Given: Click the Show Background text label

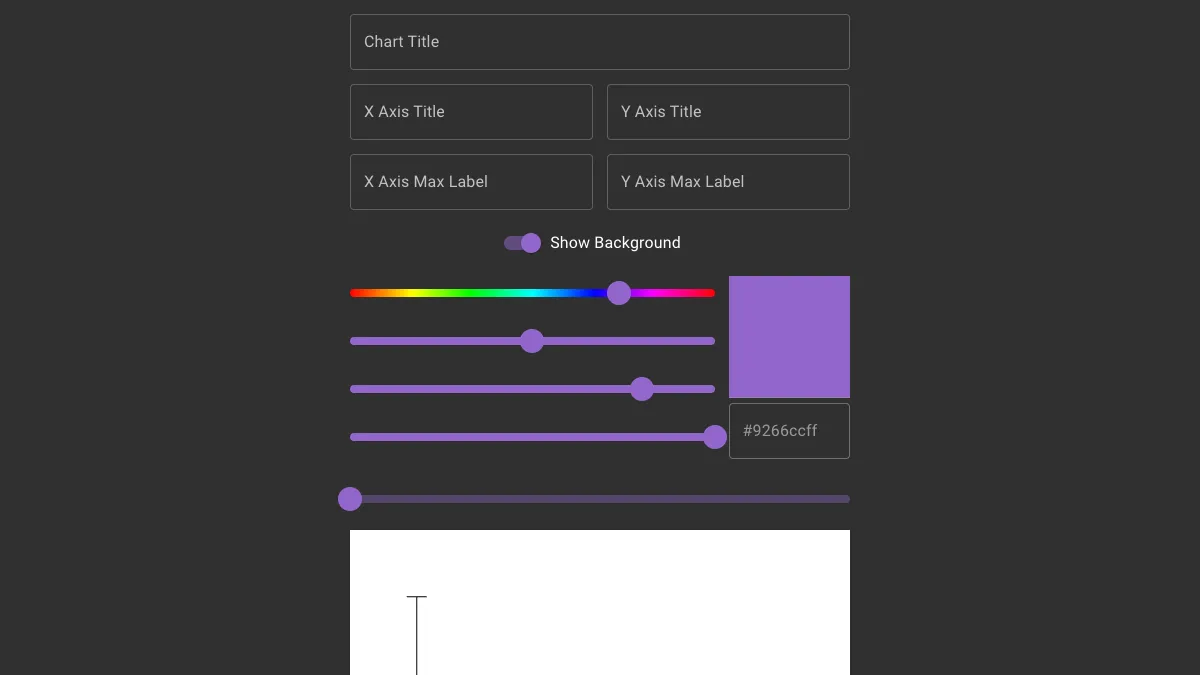Looking at the screenshot, I should [615, 243].
